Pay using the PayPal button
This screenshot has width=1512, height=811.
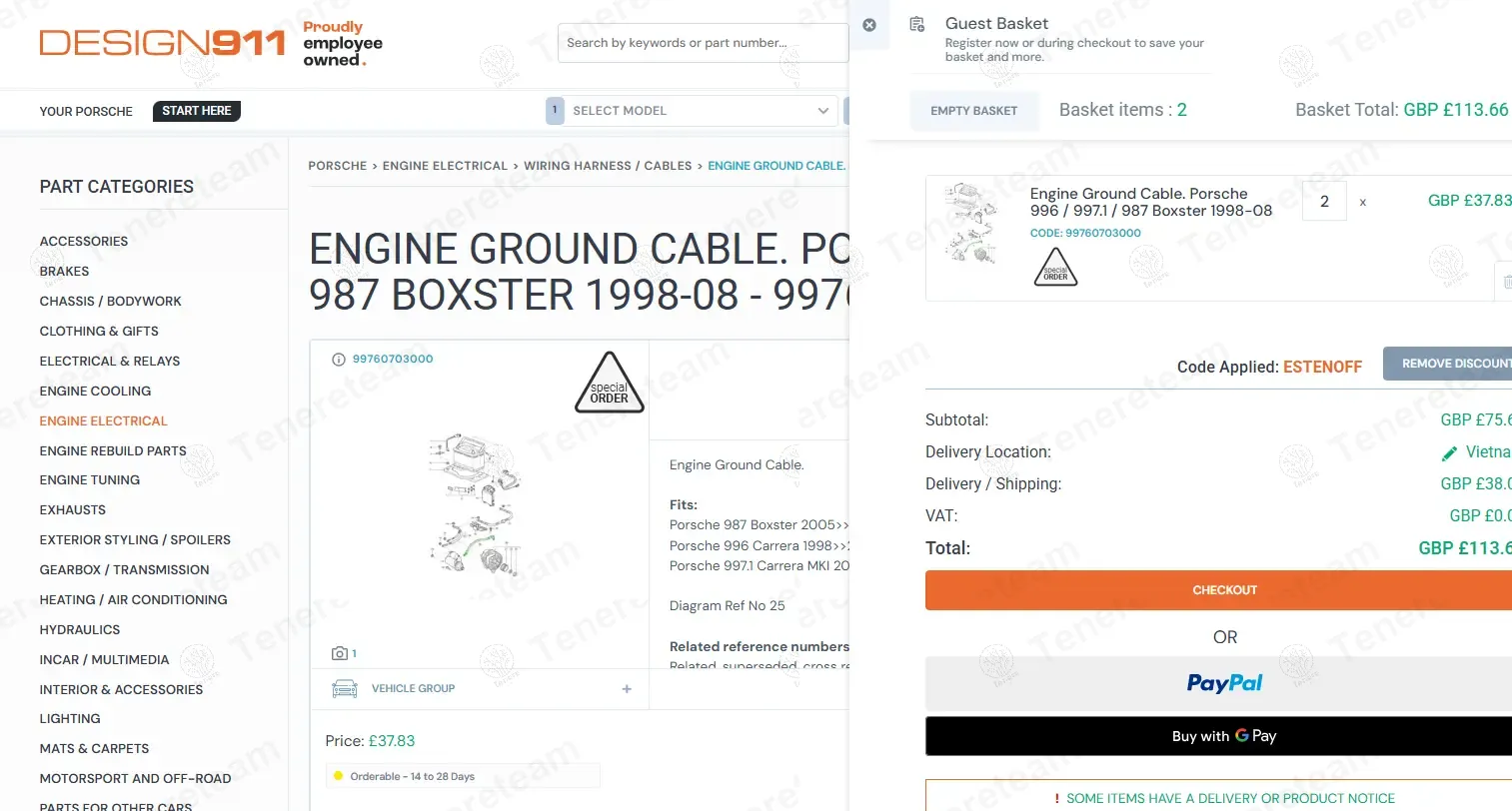pos(1223,683)
